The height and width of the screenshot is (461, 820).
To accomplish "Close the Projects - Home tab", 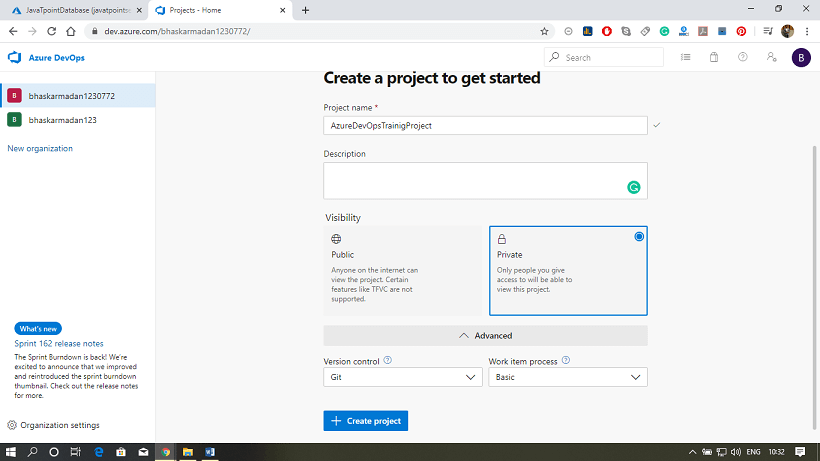I will click(x=282, y=10).
